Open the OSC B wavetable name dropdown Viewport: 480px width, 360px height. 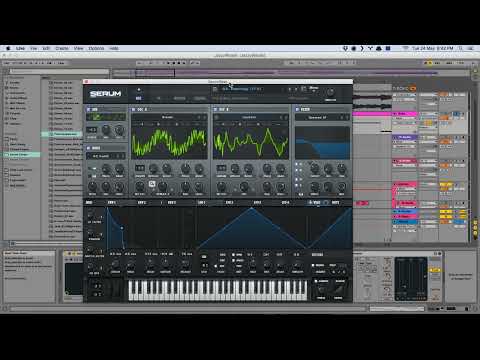point(249,117)
